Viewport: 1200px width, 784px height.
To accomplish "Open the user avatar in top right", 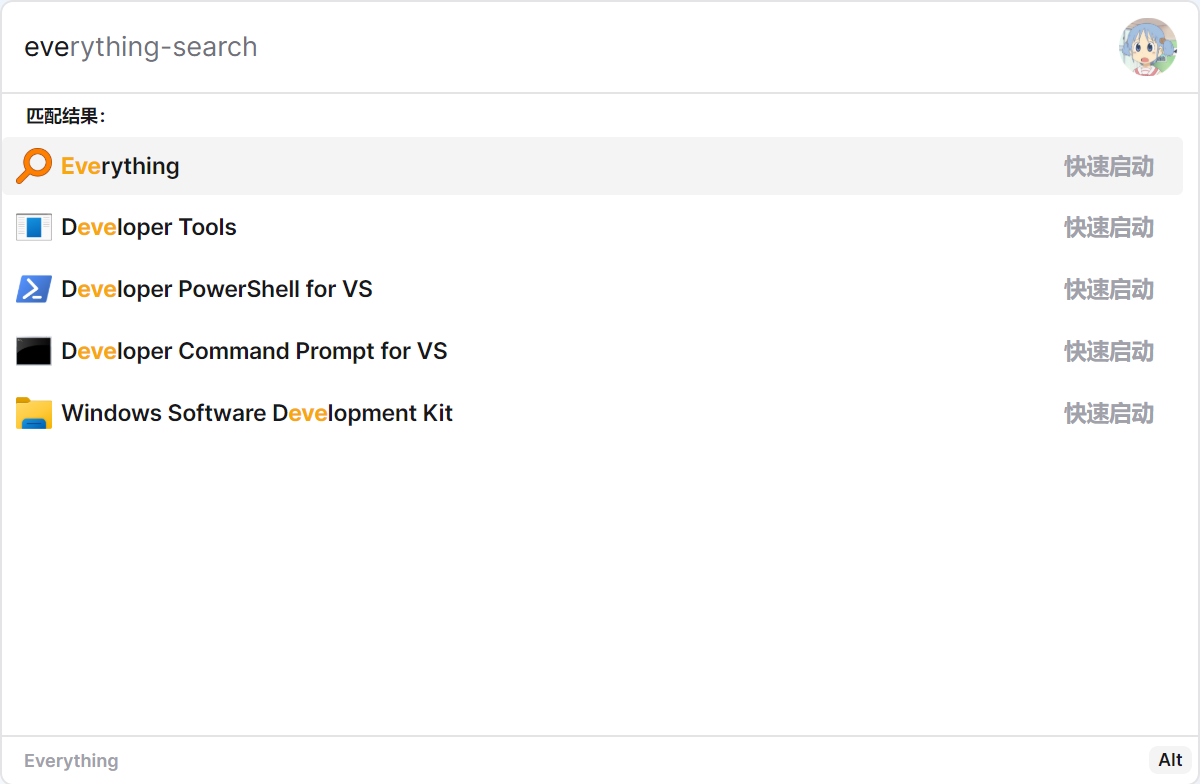I will tap(1148, 47).
